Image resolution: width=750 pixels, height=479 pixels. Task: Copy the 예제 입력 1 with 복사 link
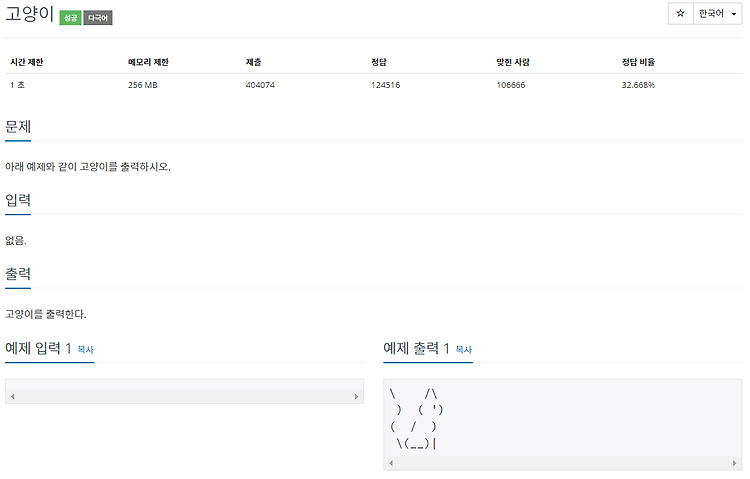pyautogui.click(x=86, y=350)
